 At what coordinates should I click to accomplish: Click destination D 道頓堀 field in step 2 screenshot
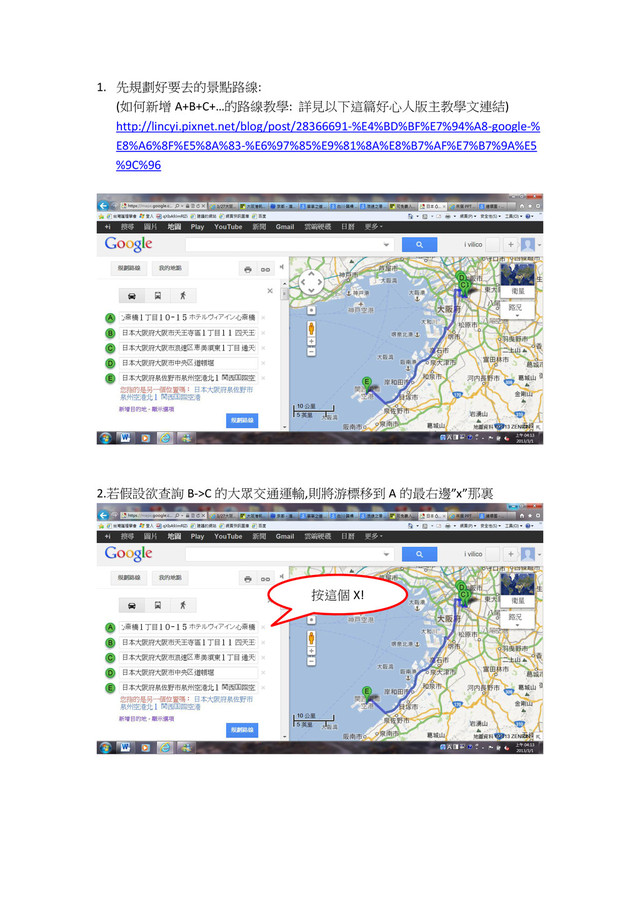pos(188,672)
